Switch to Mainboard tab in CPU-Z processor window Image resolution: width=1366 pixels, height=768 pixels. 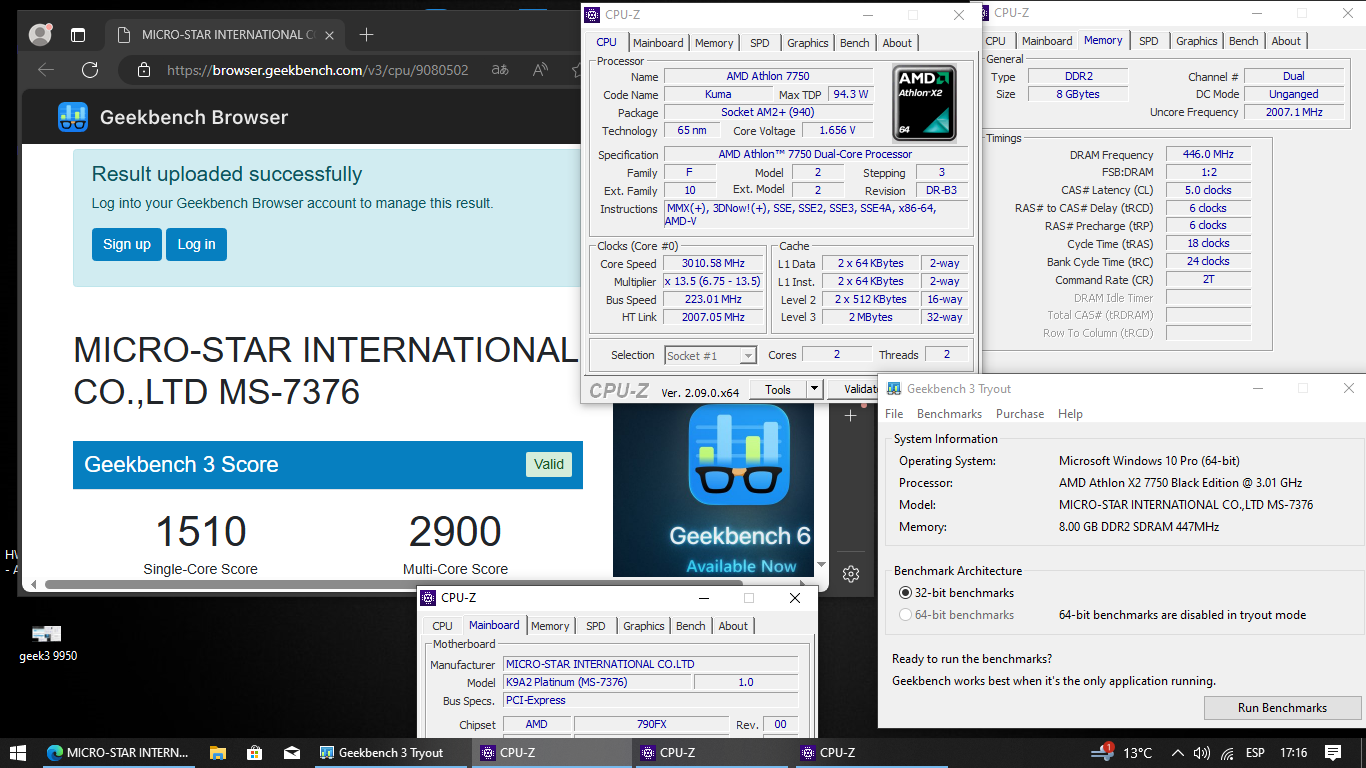[x=658, y=43]
